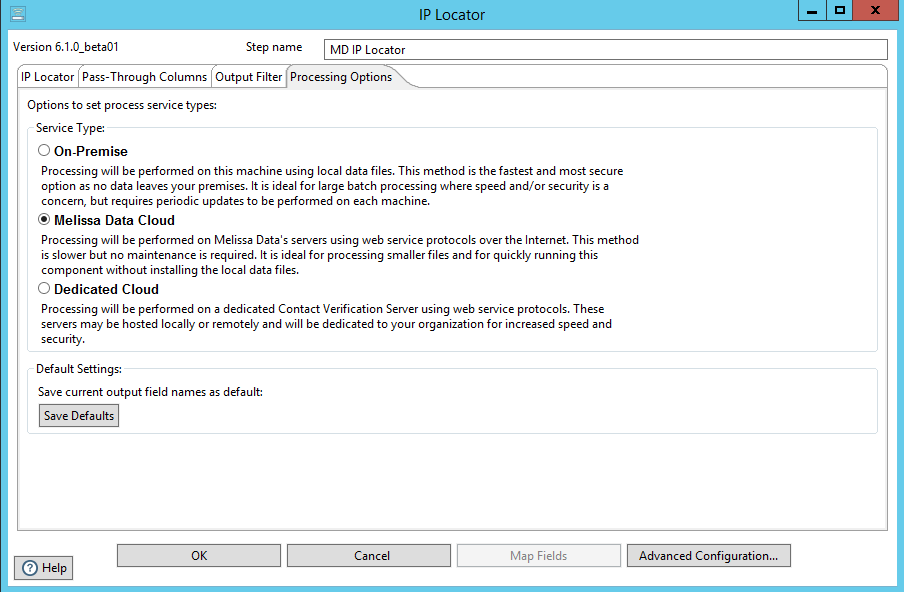Viewport: 904px width, 592px height.
Task: Close the IP Locator dialog
Action: coord(877,11)
